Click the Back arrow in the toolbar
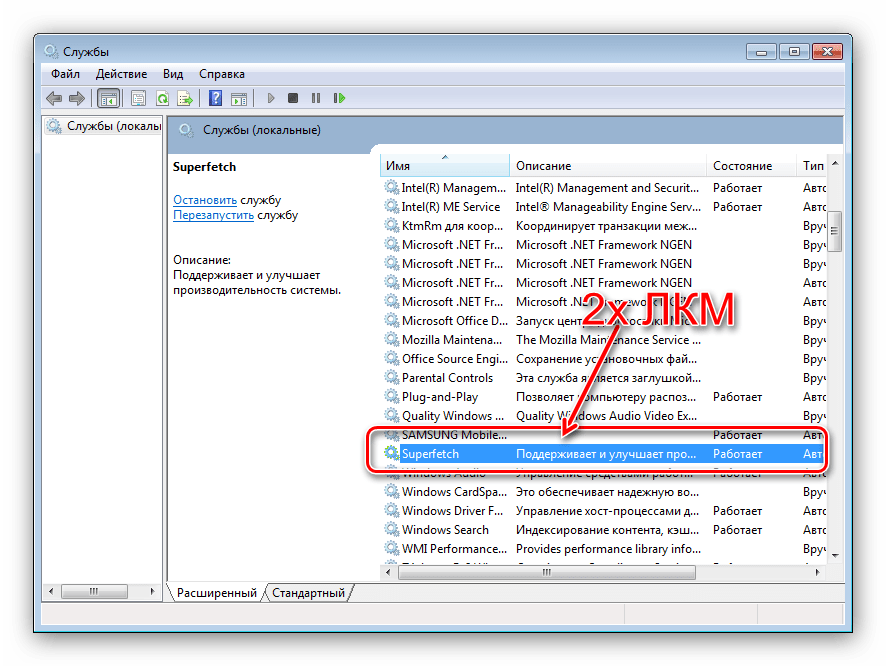 pyautogui.click(x=53, y=98)
